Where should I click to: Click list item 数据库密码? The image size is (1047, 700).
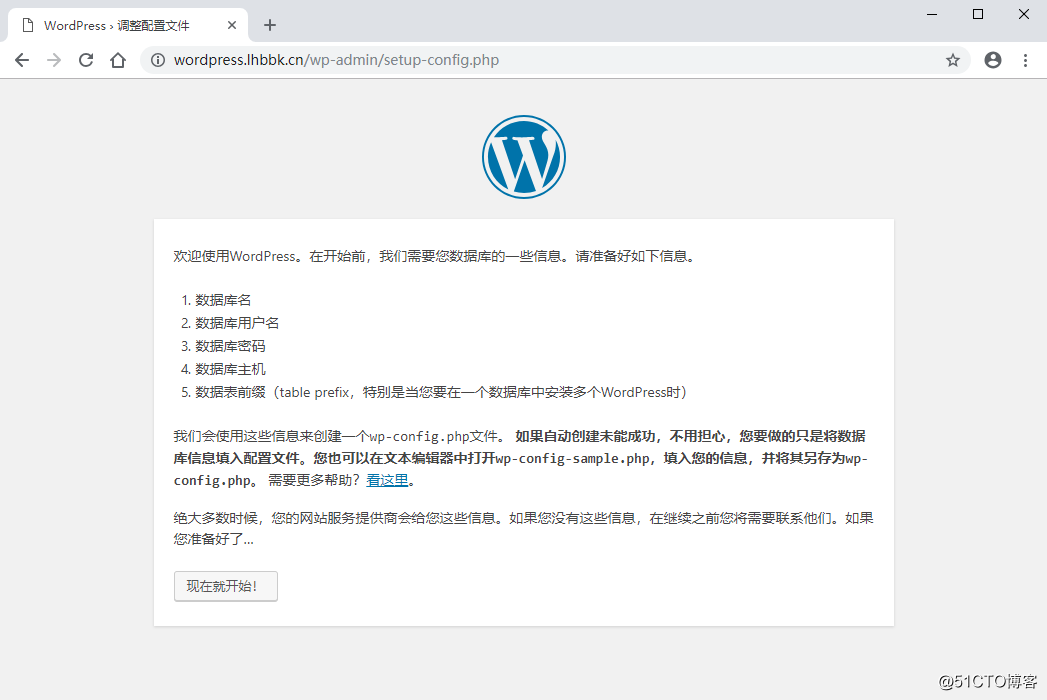coord(230,346)
